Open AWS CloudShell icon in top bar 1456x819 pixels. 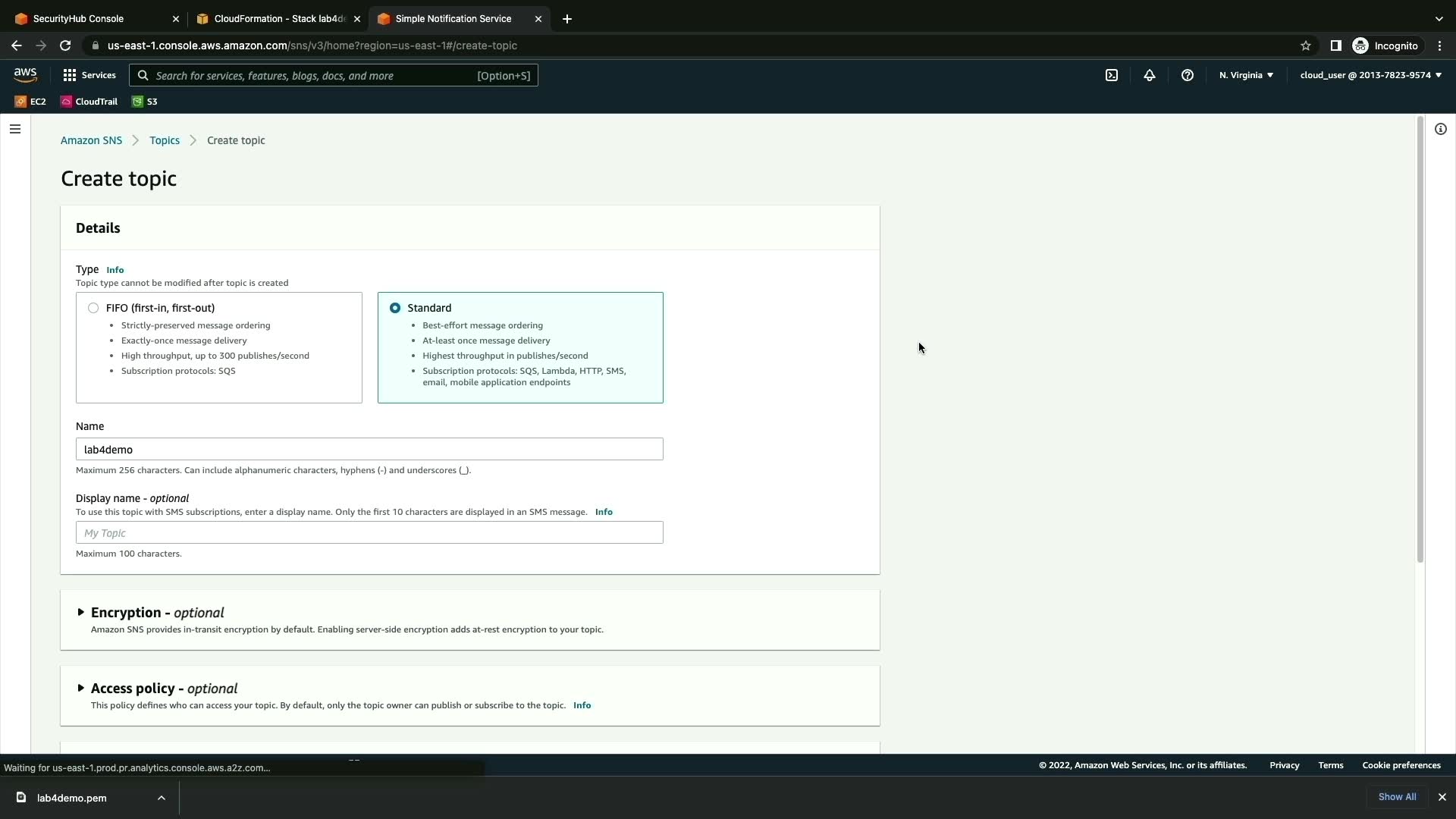click(1112, 75)
